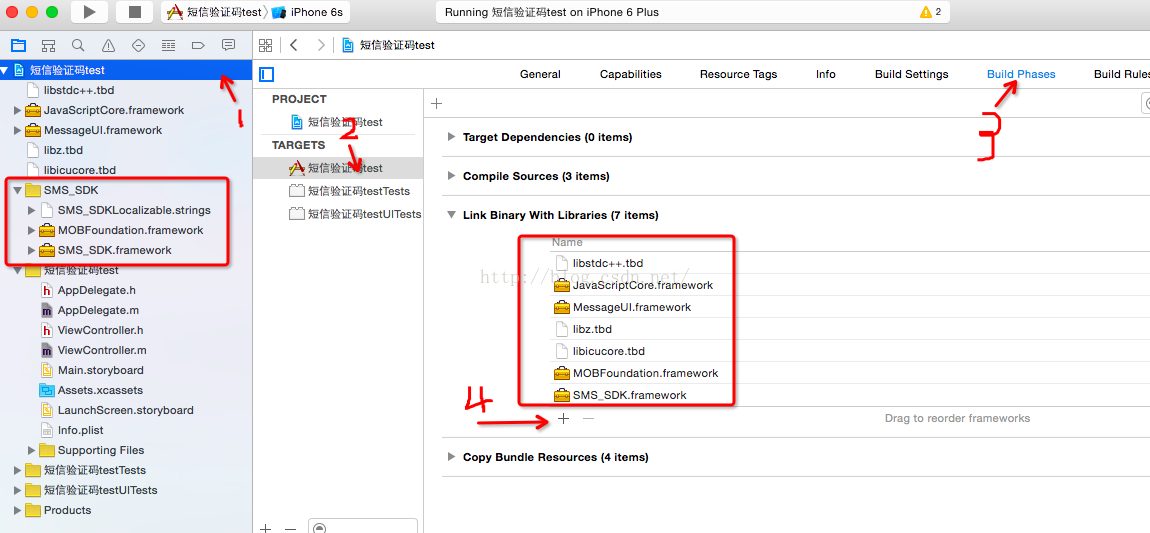Select the root project 短信验证码test in navigator
Screen dimensions: 1150x533
(x=126, y=70)
